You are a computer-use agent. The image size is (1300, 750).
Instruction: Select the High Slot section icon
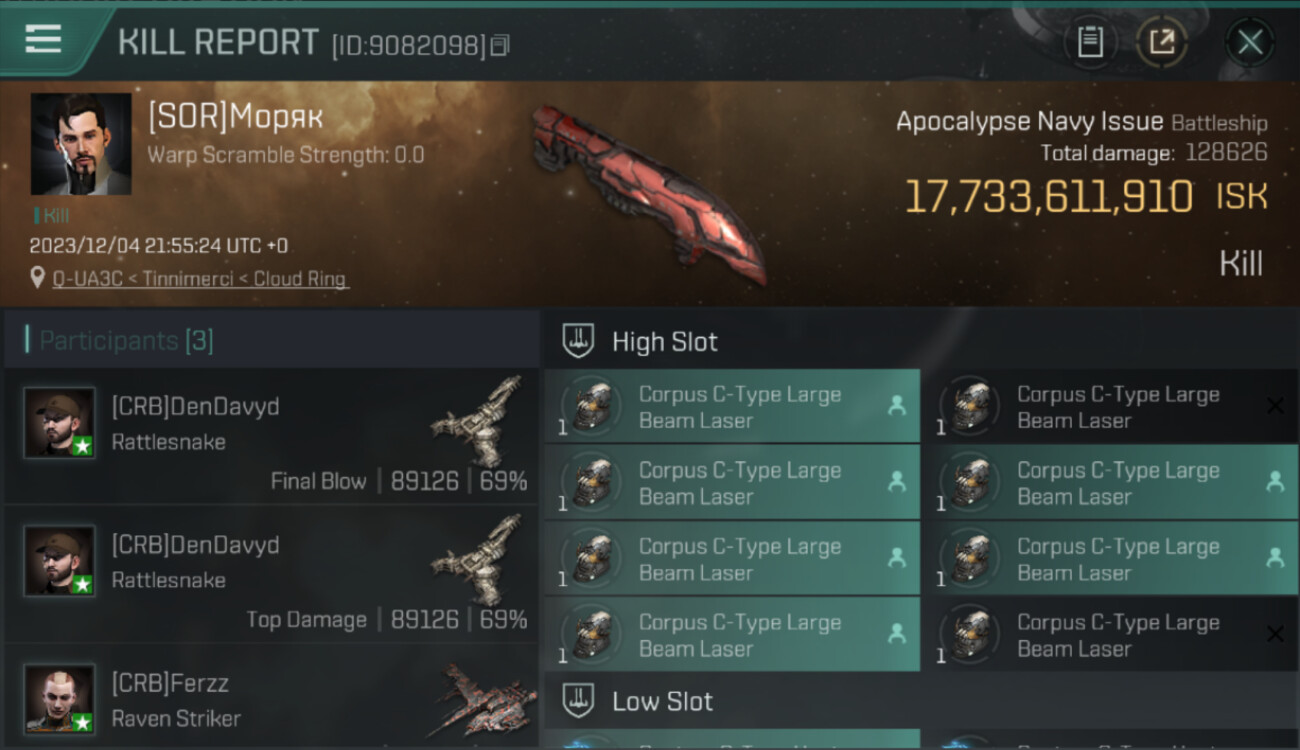point(578,341)
